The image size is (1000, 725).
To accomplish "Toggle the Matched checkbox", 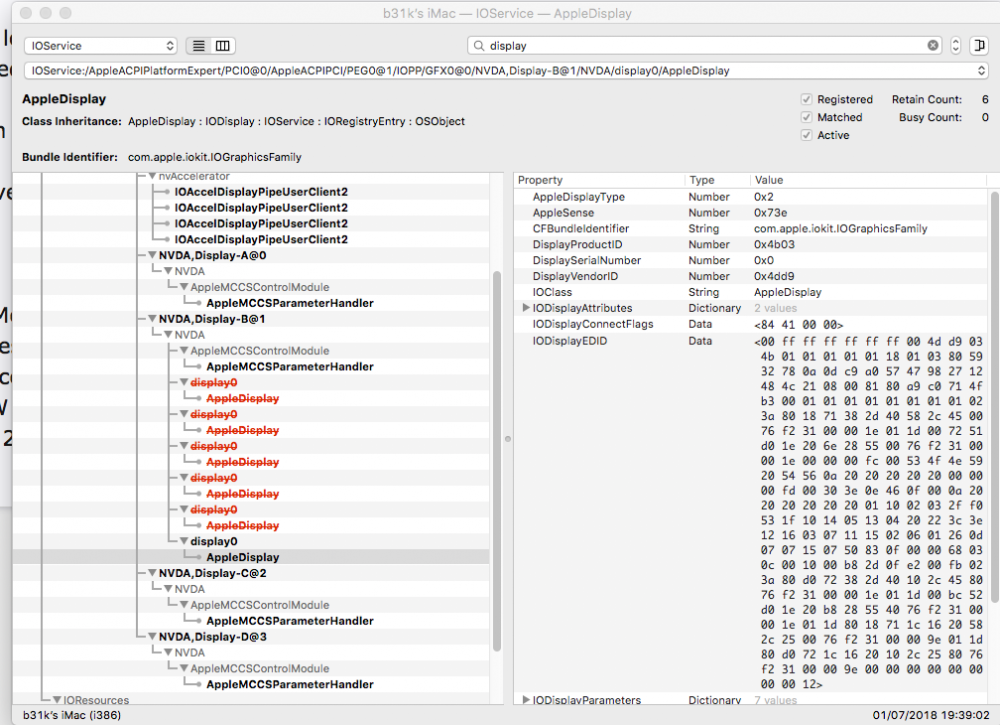I will pos(806,117).
